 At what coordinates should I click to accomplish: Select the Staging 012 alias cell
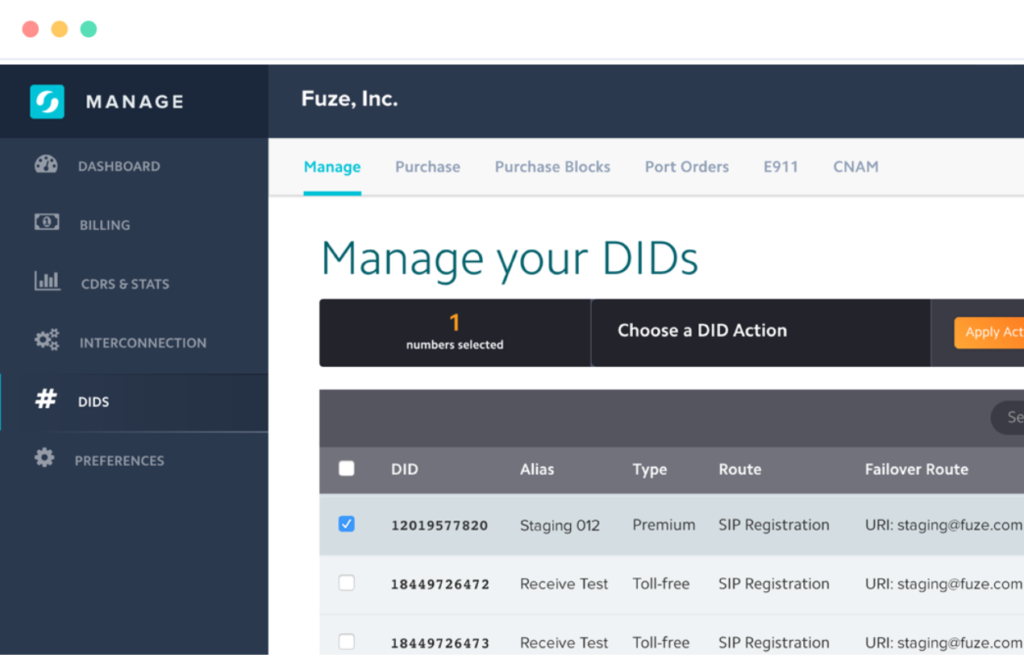click(x=560, y=523)
